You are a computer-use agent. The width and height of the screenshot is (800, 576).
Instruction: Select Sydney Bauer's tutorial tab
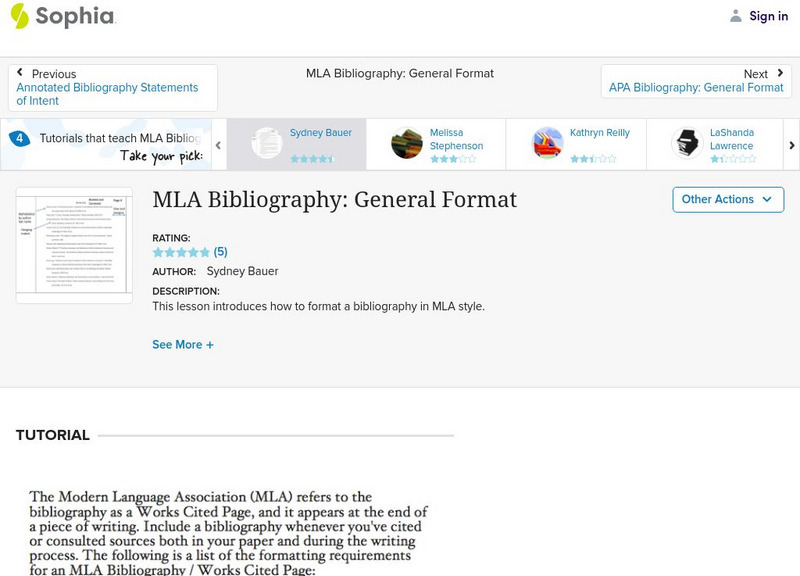[297, 143]
